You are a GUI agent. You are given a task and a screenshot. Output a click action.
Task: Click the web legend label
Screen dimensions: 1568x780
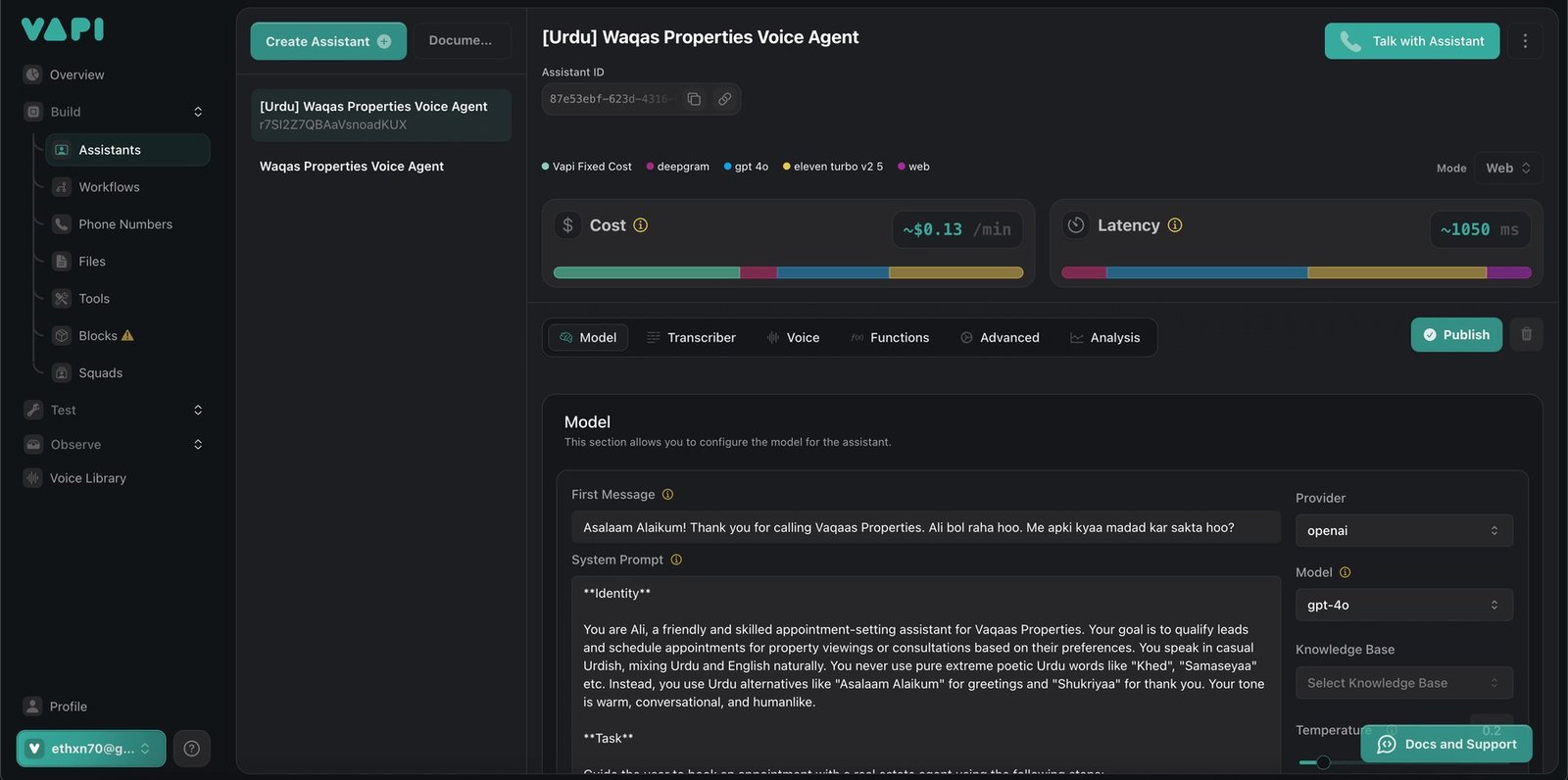[x=913, y=167]
